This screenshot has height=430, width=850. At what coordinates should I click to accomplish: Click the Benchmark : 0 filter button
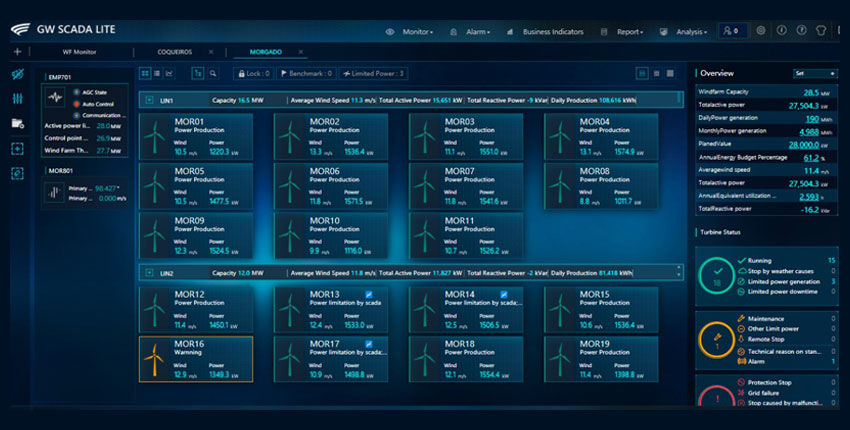coord(306,73)
